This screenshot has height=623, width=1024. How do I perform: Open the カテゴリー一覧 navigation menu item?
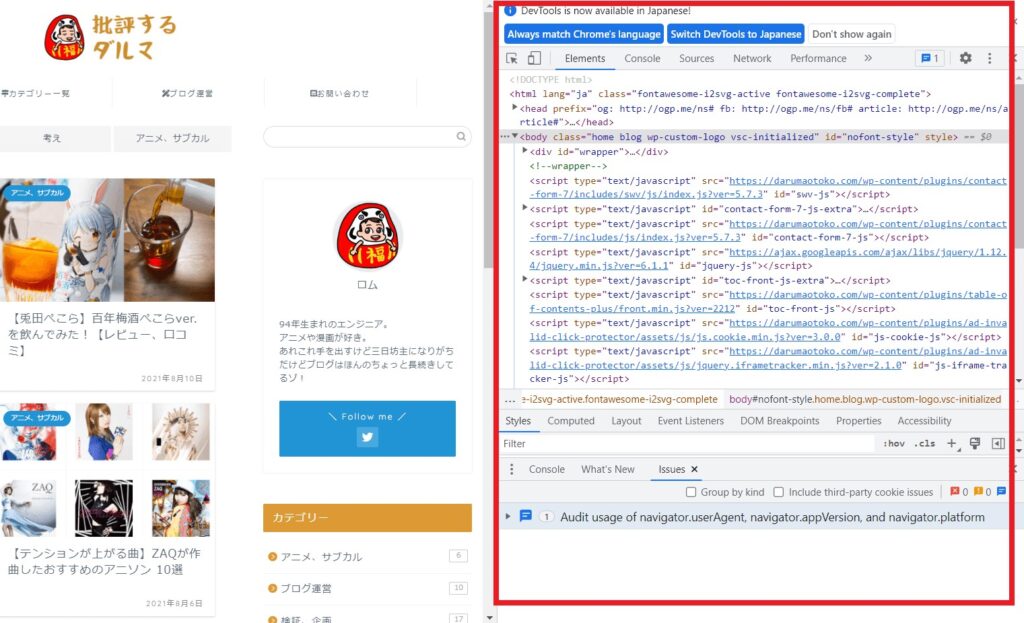[x=35, y=93]
